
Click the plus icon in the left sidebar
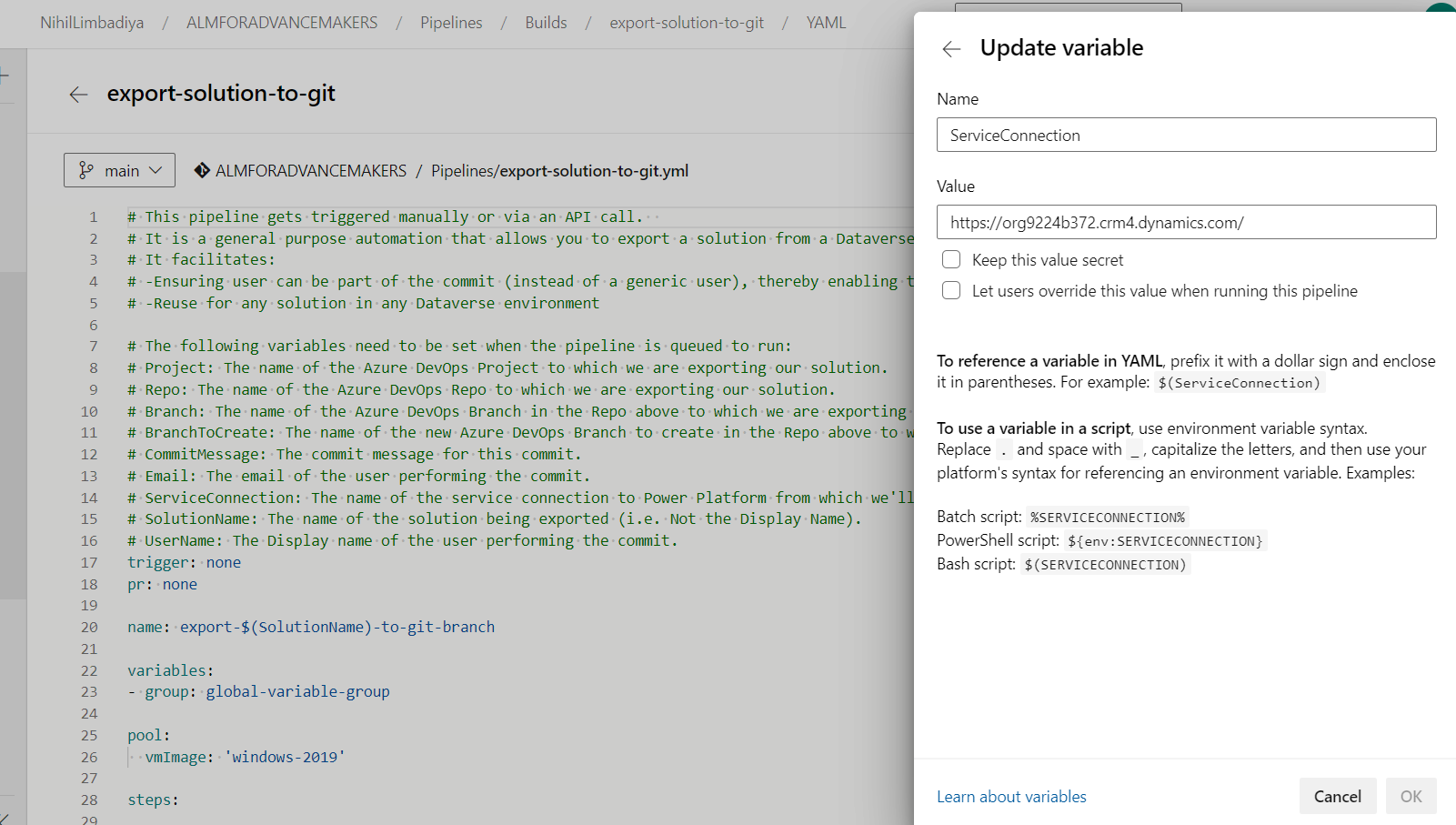click(4, 76)
